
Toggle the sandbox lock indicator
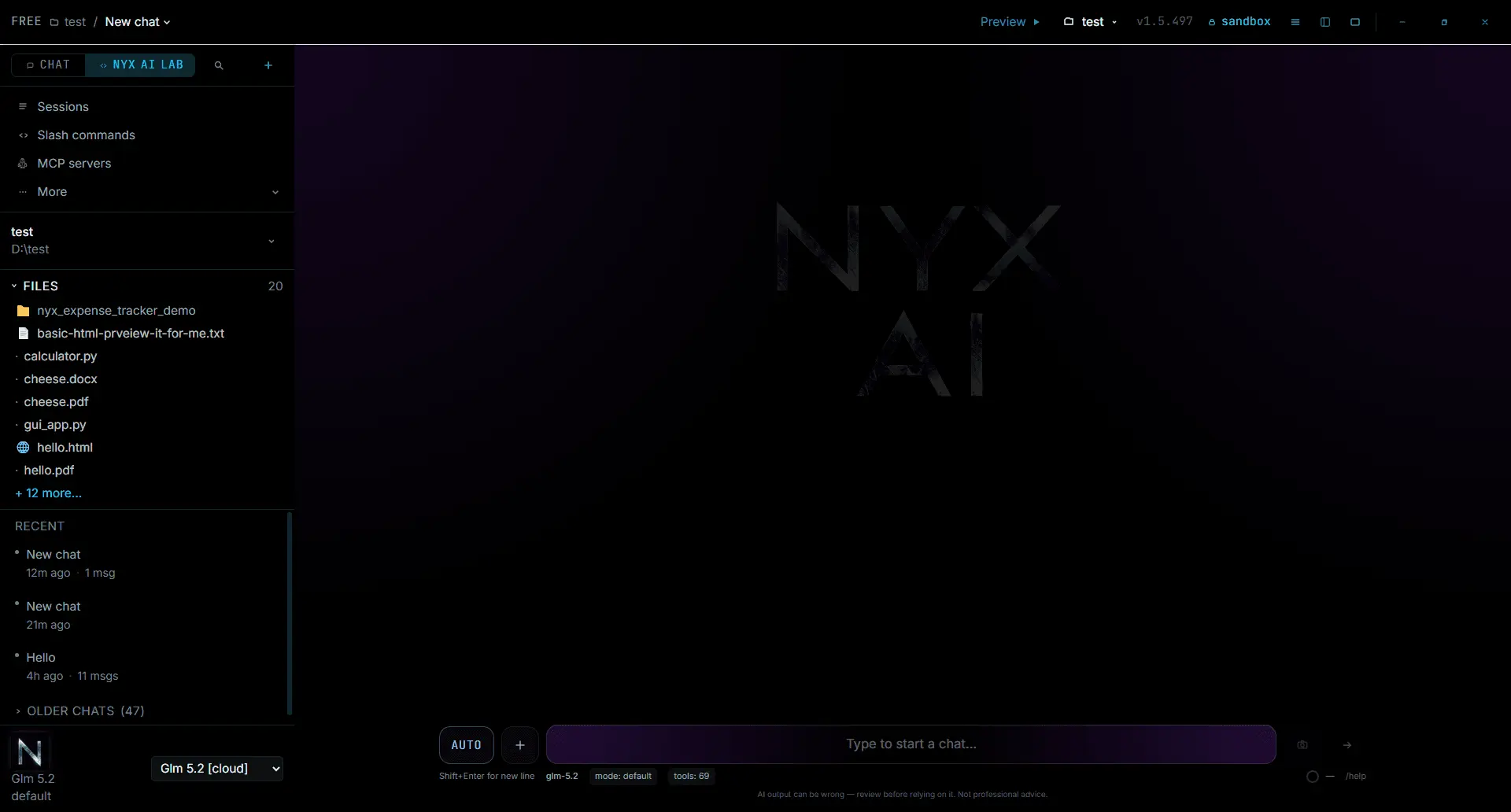1239,22
